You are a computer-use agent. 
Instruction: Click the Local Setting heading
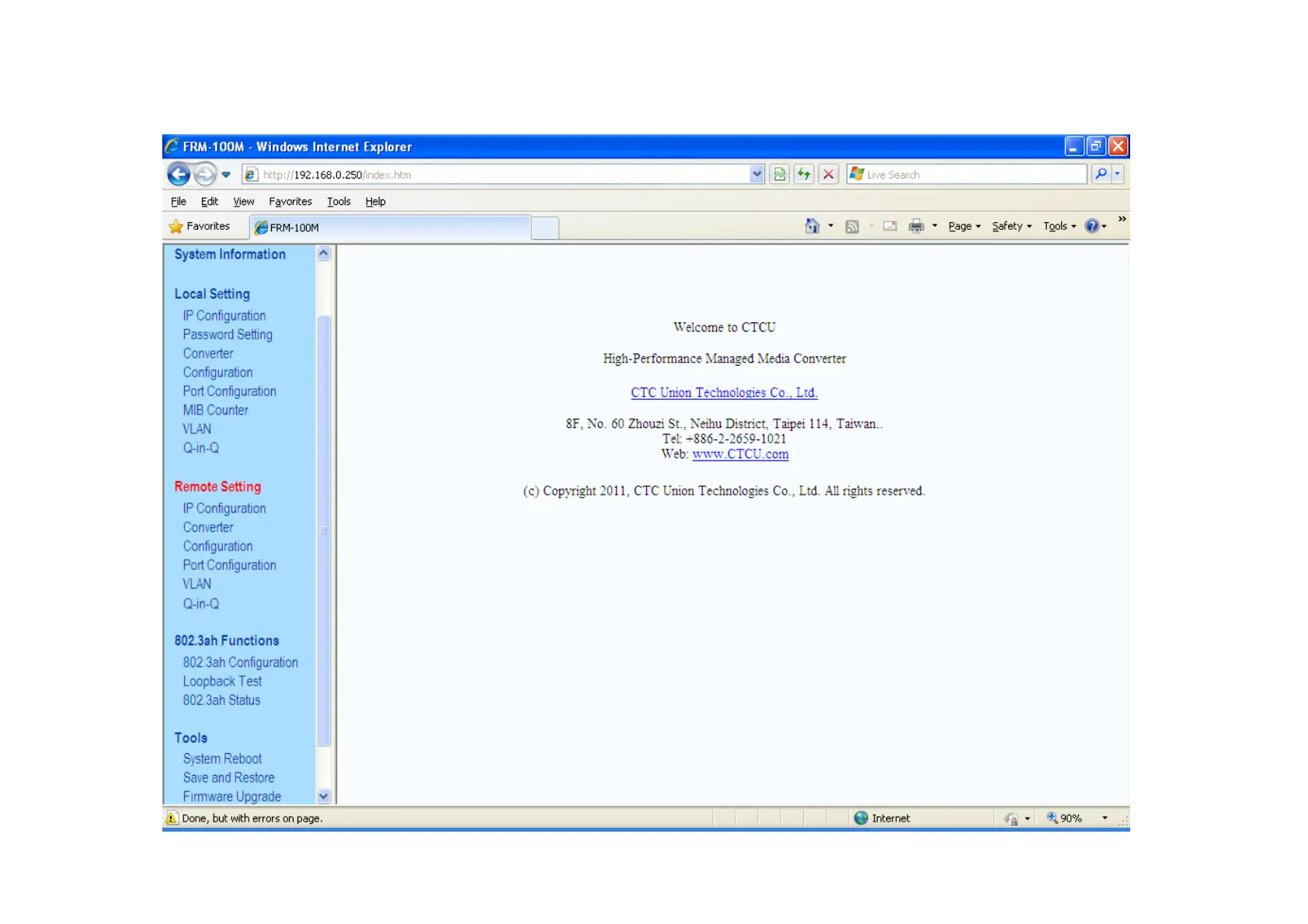point(212,294)
